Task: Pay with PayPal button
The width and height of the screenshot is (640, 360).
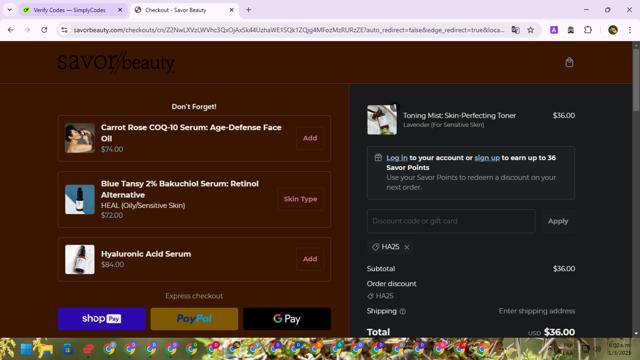Action: pyautogui.click(x=194, y=319)
